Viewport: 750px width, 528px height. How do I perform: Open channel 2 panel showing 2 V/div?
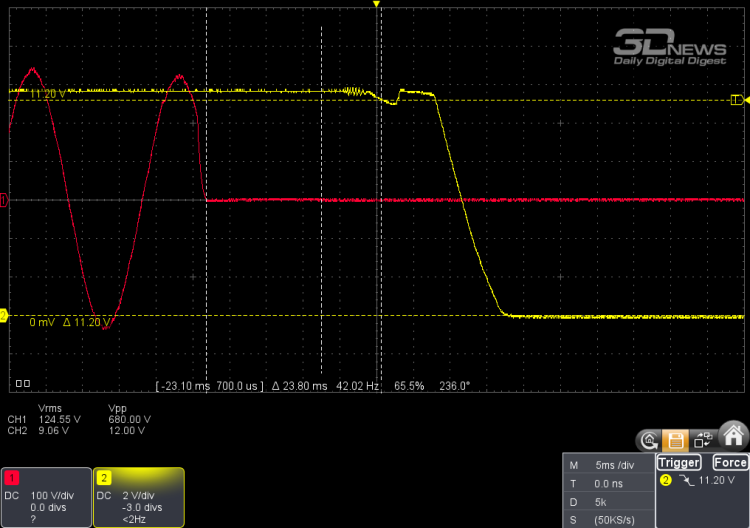138,497
